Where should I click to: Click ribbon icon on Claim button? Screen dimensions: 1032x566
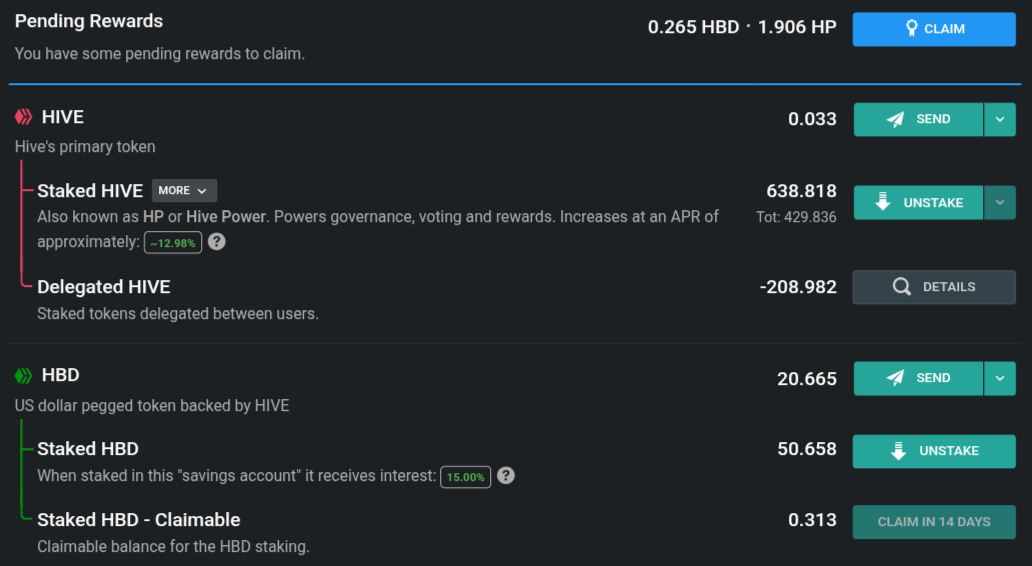912,28
